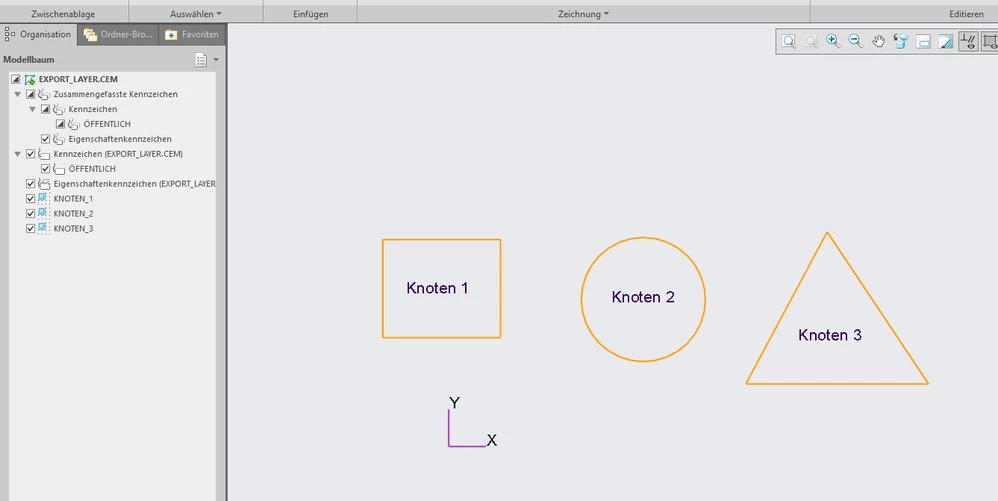The height and width of the screenshot is (501, 998).
Task: Select the "Knoten 2" text label
Action: click(643, 297)
